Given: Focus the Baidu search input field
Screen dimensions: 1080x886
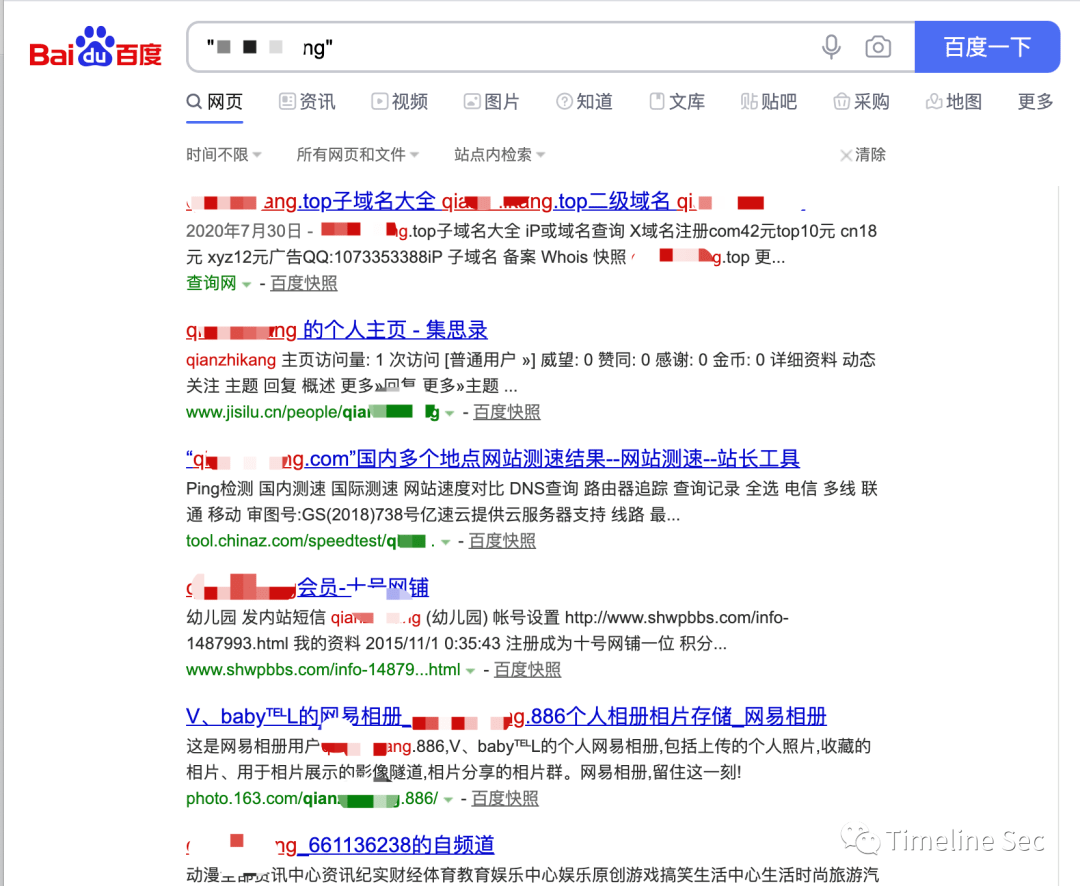Looking at the screenshot, I should (500, 47).
